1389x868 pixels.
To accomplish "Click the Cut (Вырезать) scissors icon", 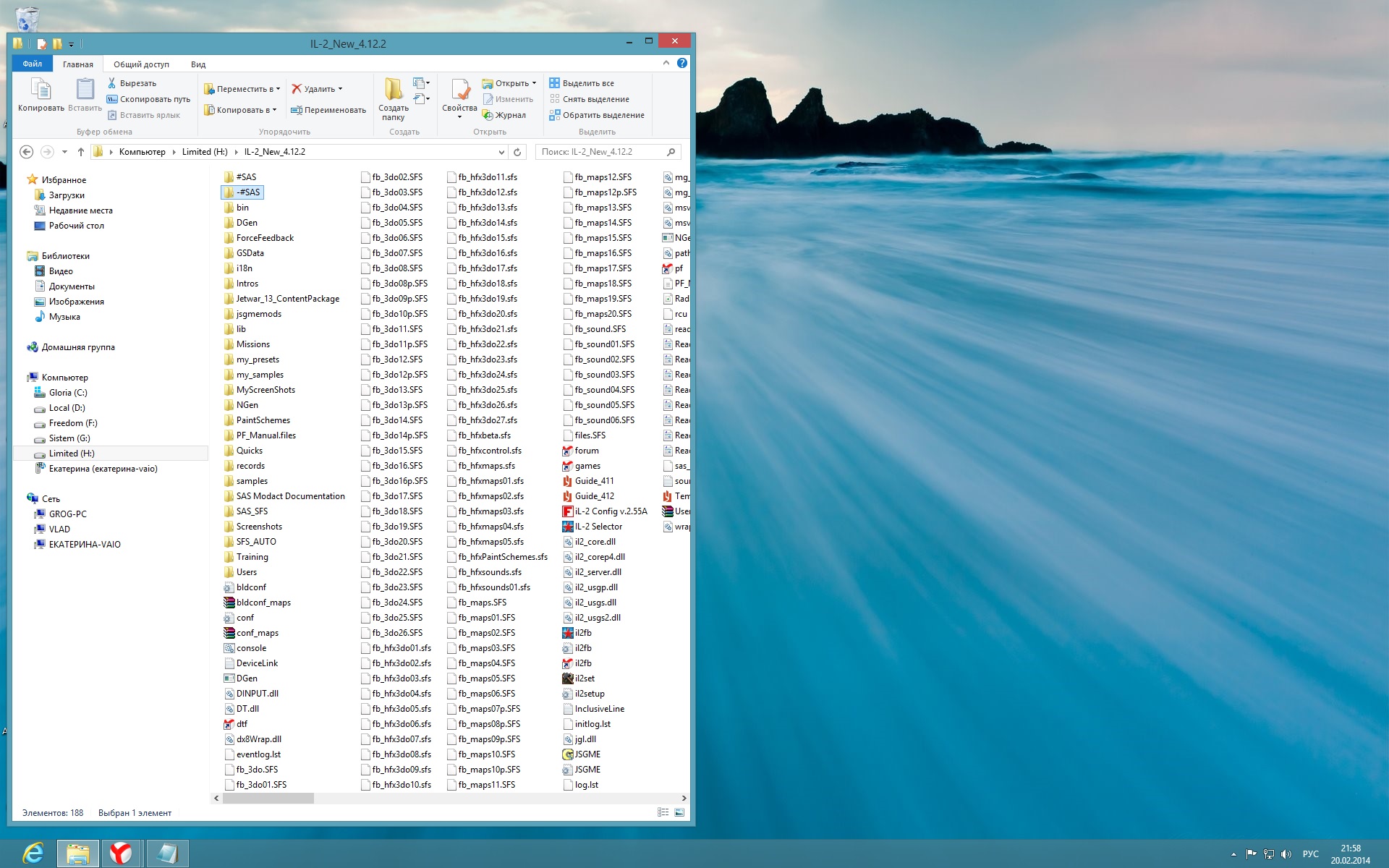I will coord(112,83).
